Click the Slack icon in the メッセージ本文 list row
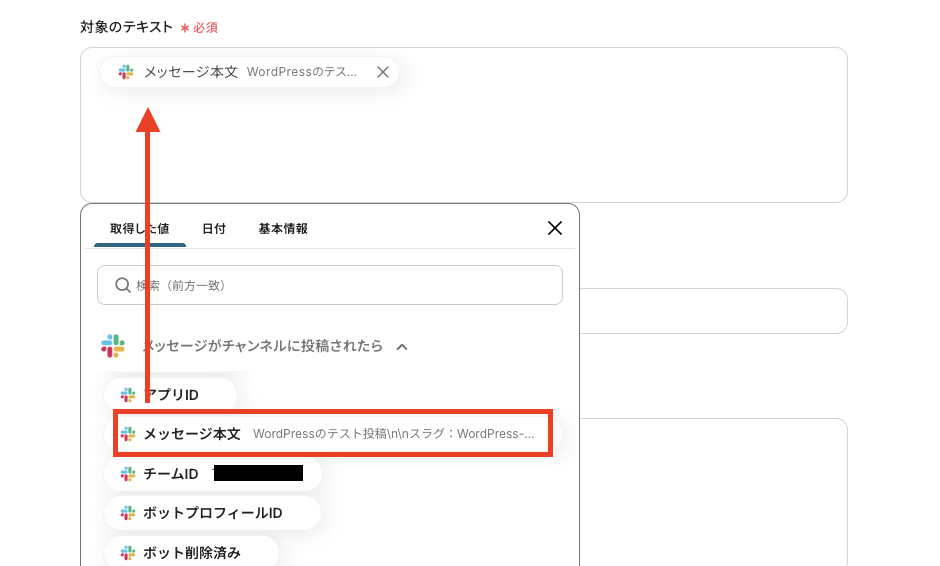This screenshot has height=566, width=940. tap(128, 433)
